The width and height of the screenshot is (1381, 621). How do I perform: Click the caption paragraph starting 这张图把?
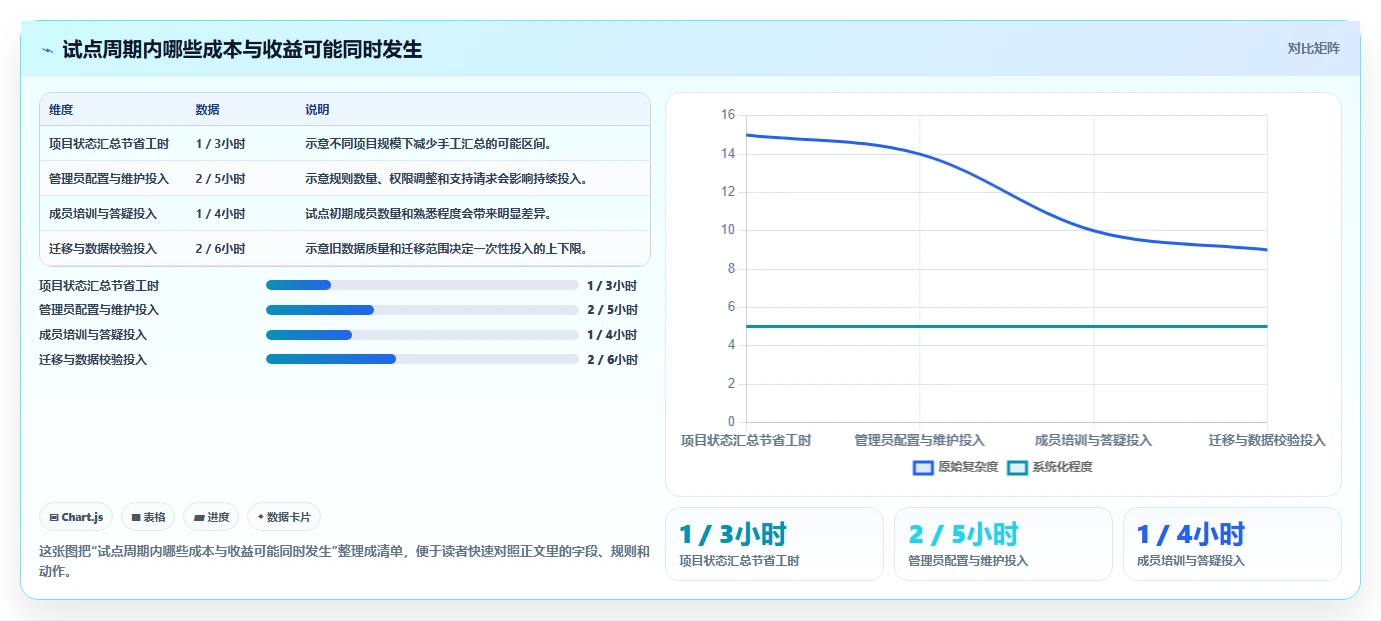pyautogui.click(x=344, y=561)
